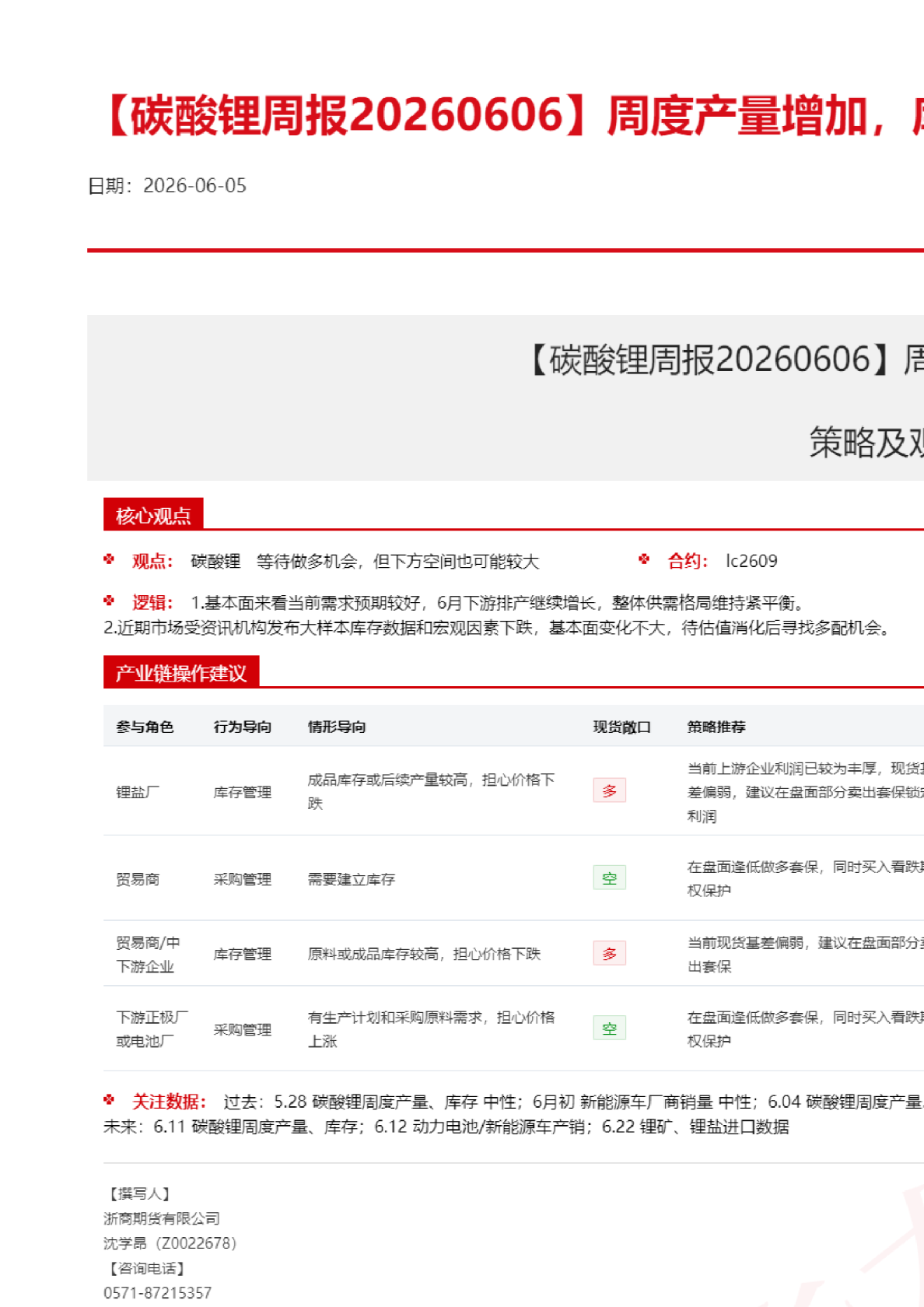Click 采购管理 in the 下游正极厂 row
Viewport: 924px width, 1307px height.
[243, 1029]
